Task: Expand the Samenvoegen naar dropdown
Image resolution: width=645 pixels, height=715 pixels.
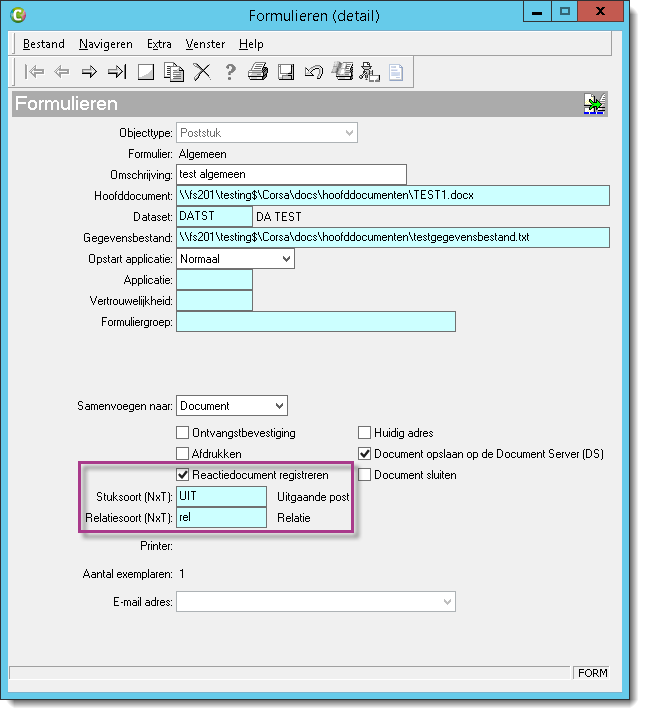Action: point(280,406)
